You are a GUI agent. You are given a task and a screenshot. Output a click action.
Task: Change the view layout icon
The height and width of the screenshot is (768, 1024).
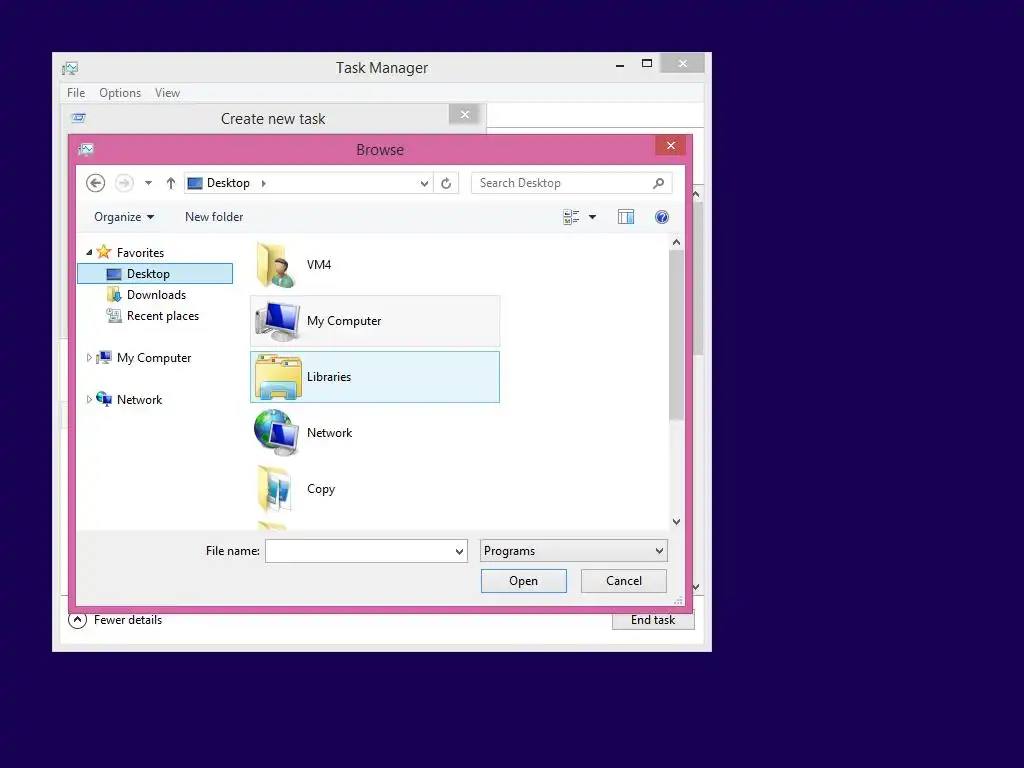pyautogui.click(x=571, y=217)
